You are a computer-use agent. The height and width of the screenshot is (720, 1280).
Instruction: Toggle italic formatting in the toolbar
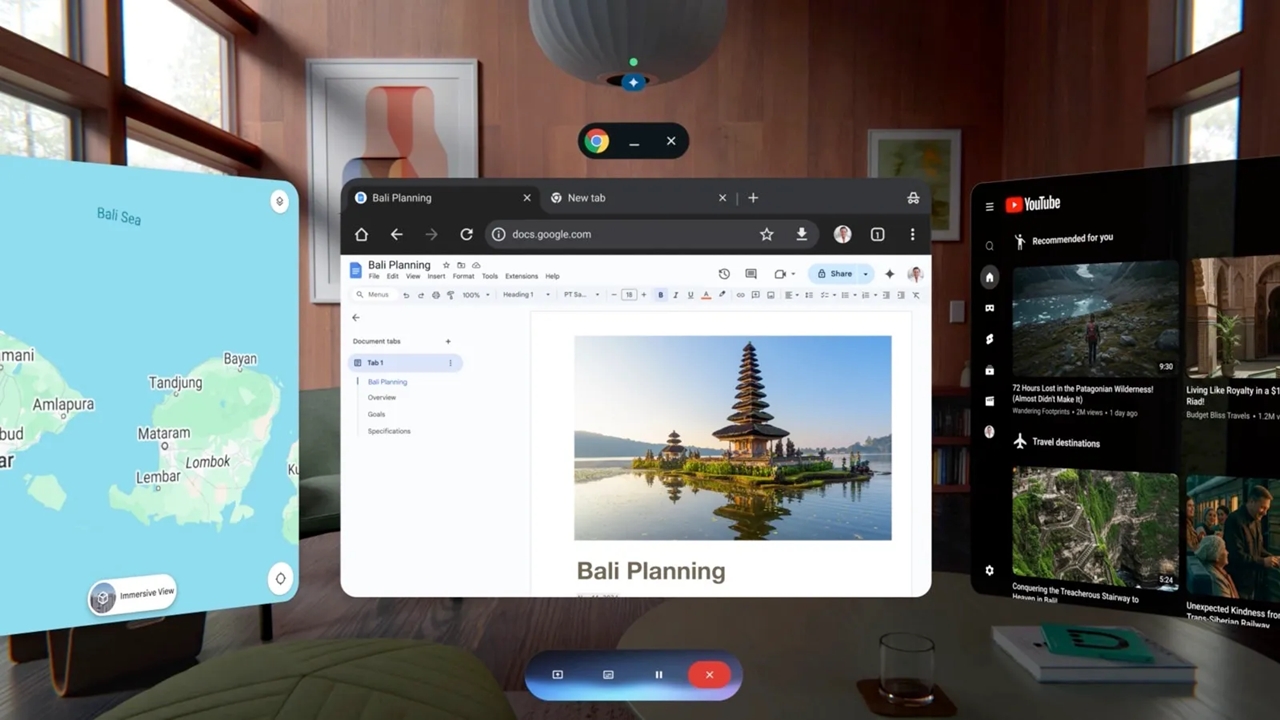tap(675, 295)
